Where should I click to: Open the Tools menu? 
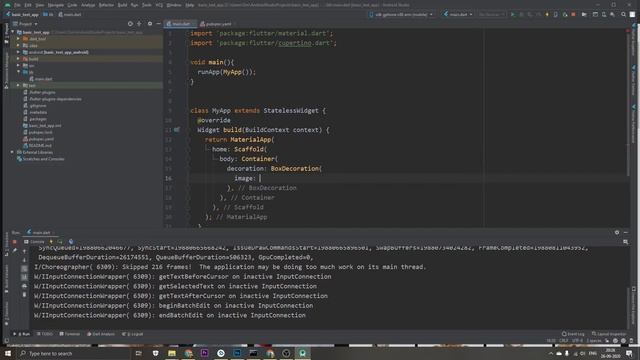pos(147,5)
